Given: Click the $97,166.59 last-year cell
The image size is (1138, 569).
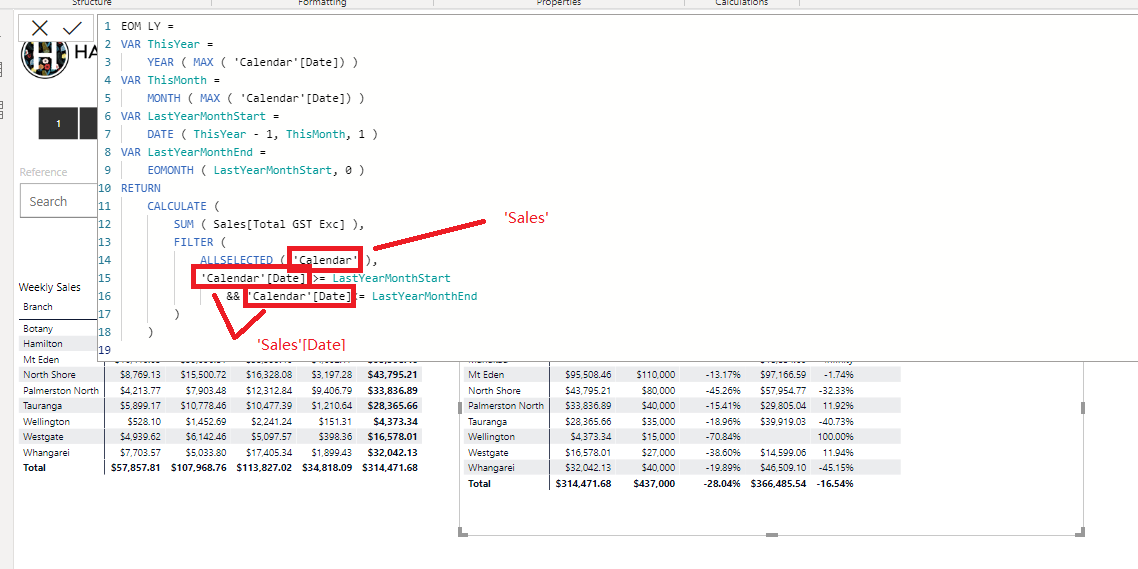Looking at the screenshot, I should point(782,374).
